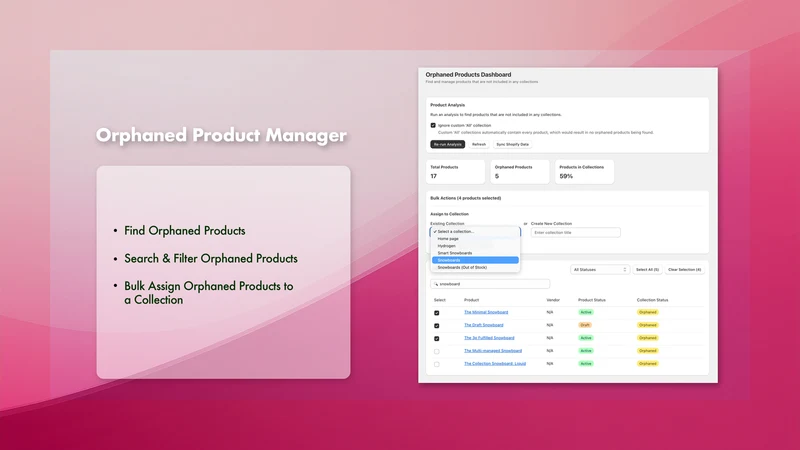The image size is (800, 450).
Task: Open The Draft Snowboard product link
Action: tap(484, 325)
